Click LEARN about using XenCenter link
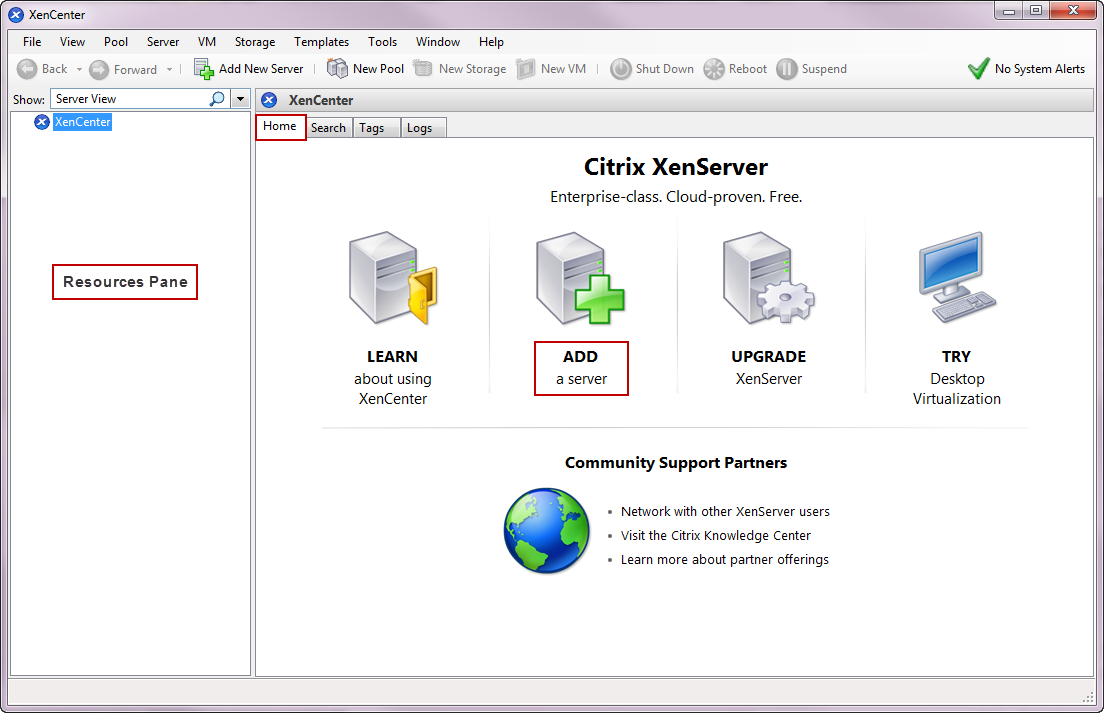Image resolution: width=1104 pixels, height=713 pixels. coord(393,377)
